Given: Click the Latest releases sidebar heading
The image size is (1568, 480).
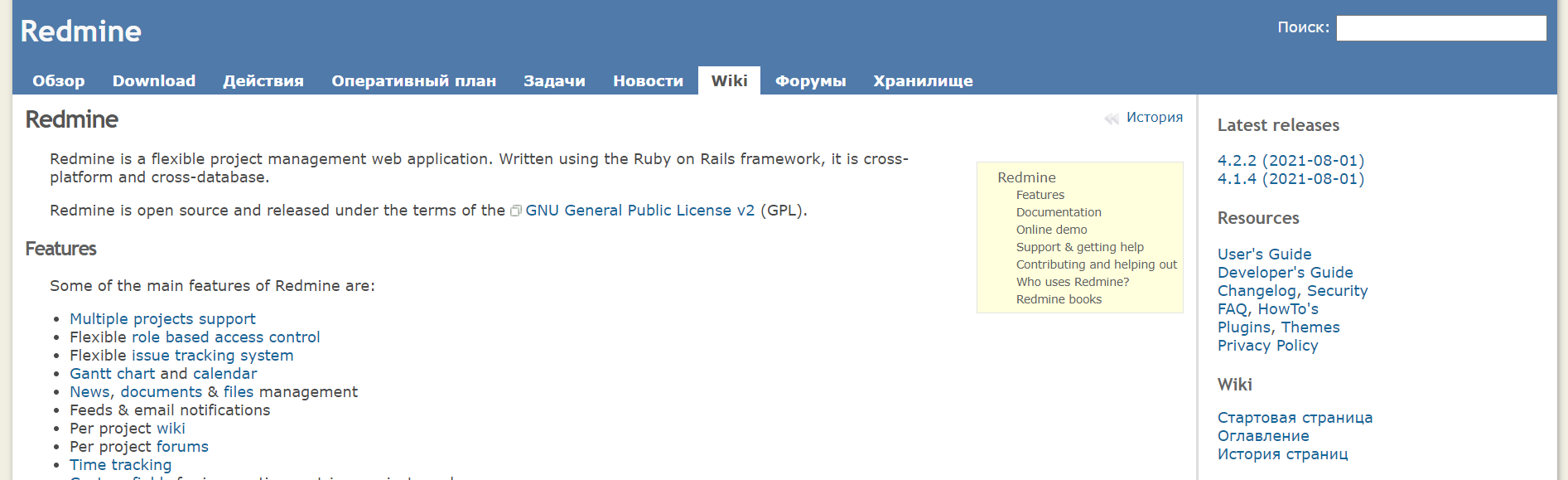Looking at the screenshot, I should click(x=1278, y=125).
